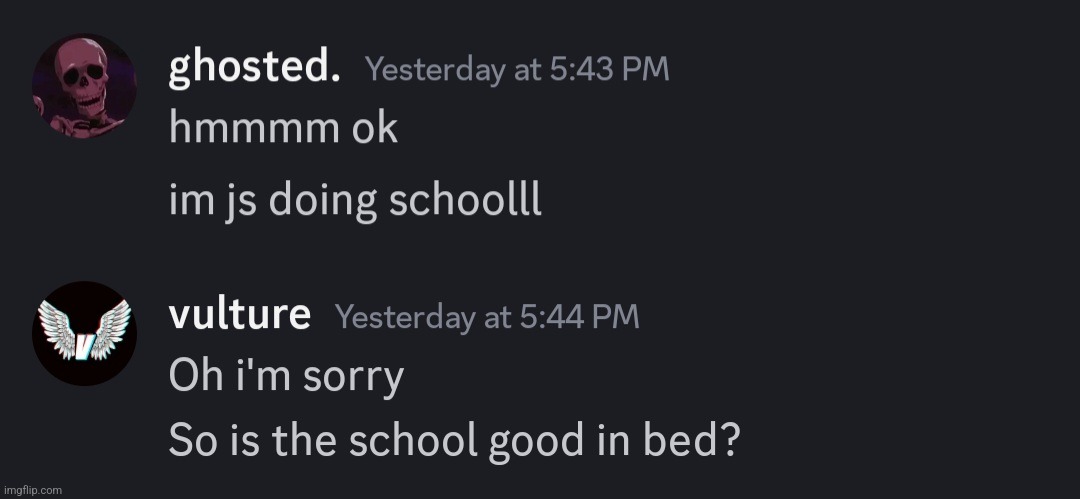Select the 'Oh i'm sorry' message
1080x499 pixels.
pyautogui.click(x=287, y=377)
